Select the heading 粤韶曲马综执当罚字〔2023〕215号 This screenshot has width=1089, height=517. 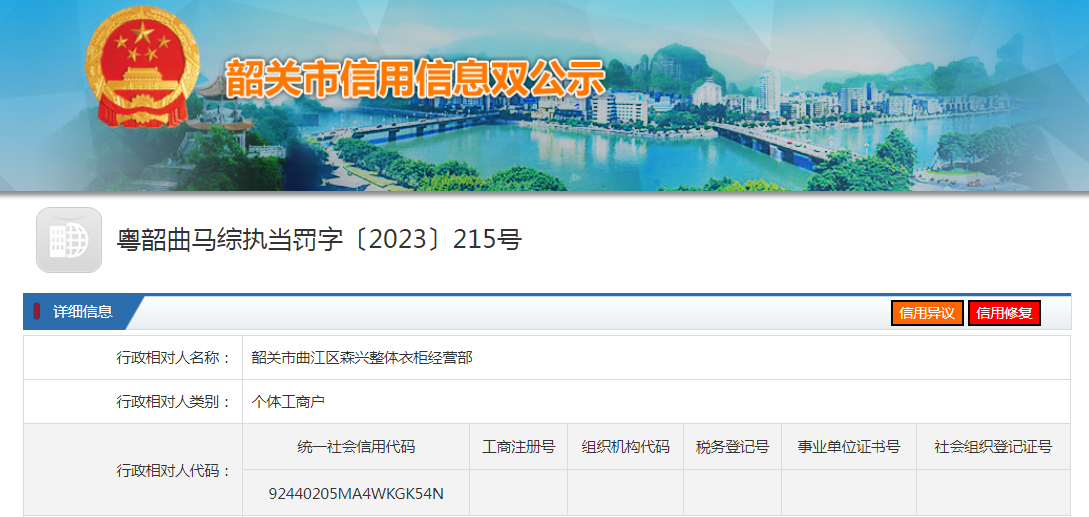pos(320,240)
